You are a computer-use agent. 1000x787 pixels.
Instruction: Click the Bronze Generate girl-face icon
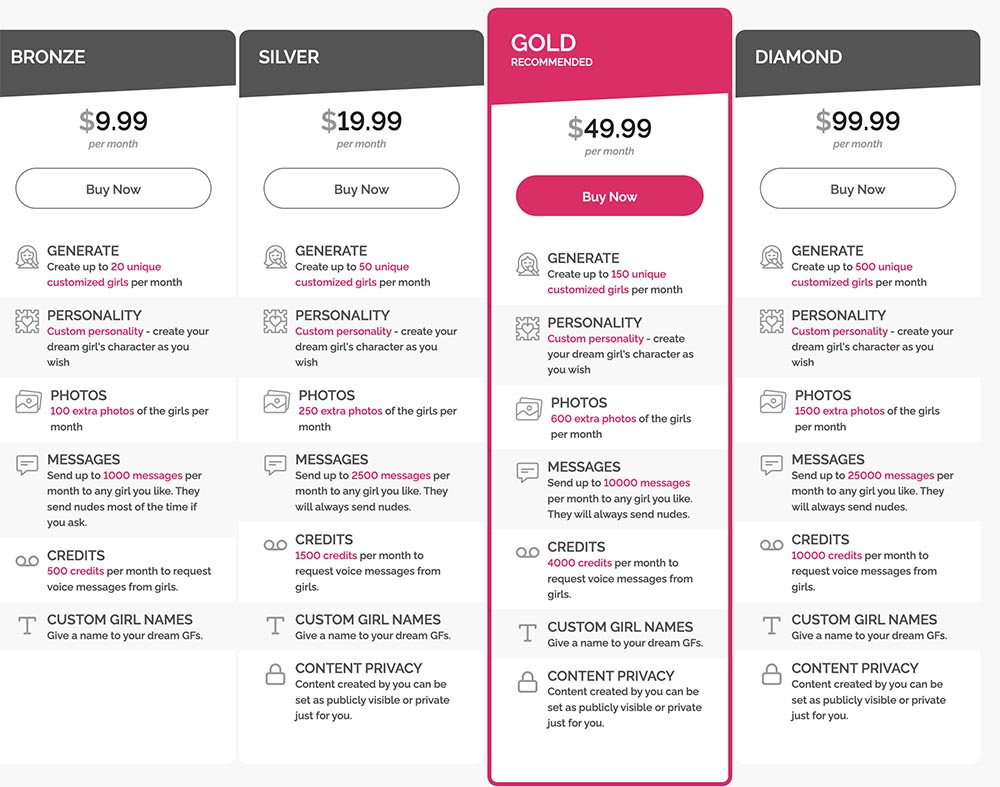pos(27,258)
